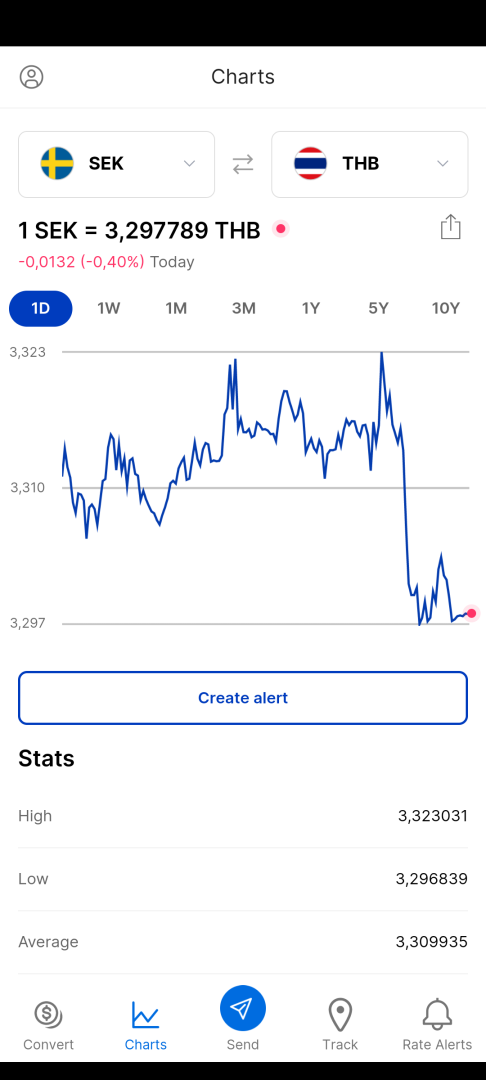Tap the red live rate dot on chart

[x=471, y=613]
